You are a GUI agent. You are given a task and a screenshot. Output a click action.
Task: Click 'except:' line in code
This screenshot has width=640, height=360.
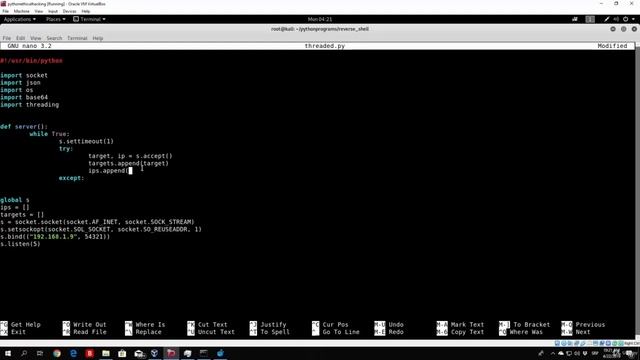click(71, 178)
